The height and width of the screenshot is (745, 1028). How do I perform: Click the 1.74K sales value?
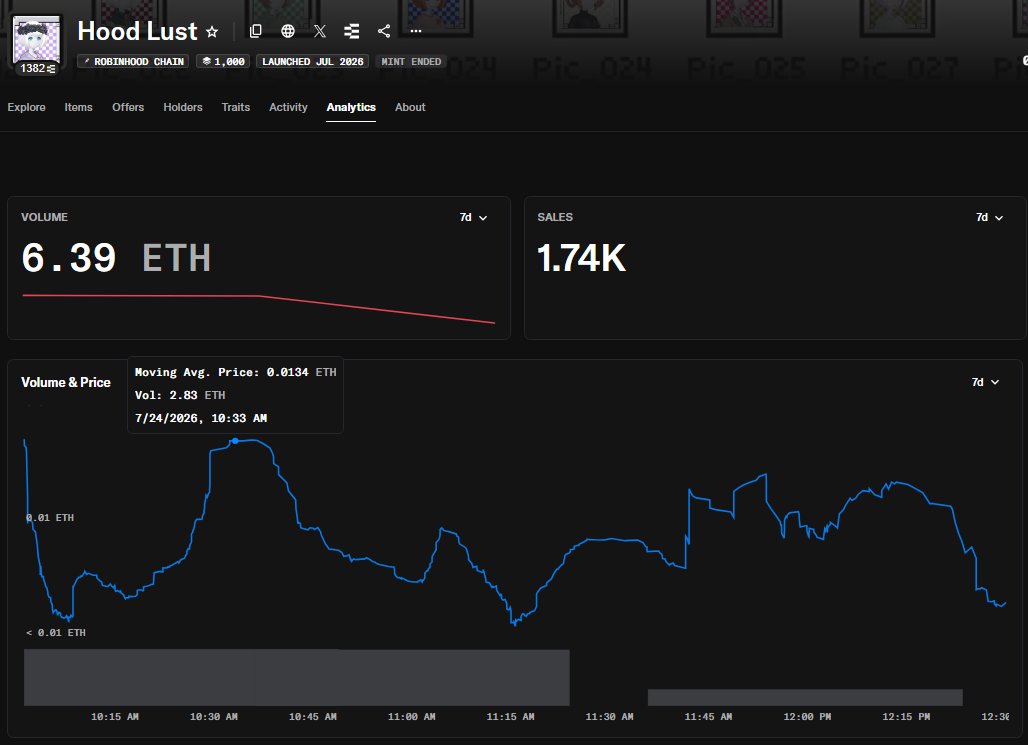pos(582,258)
